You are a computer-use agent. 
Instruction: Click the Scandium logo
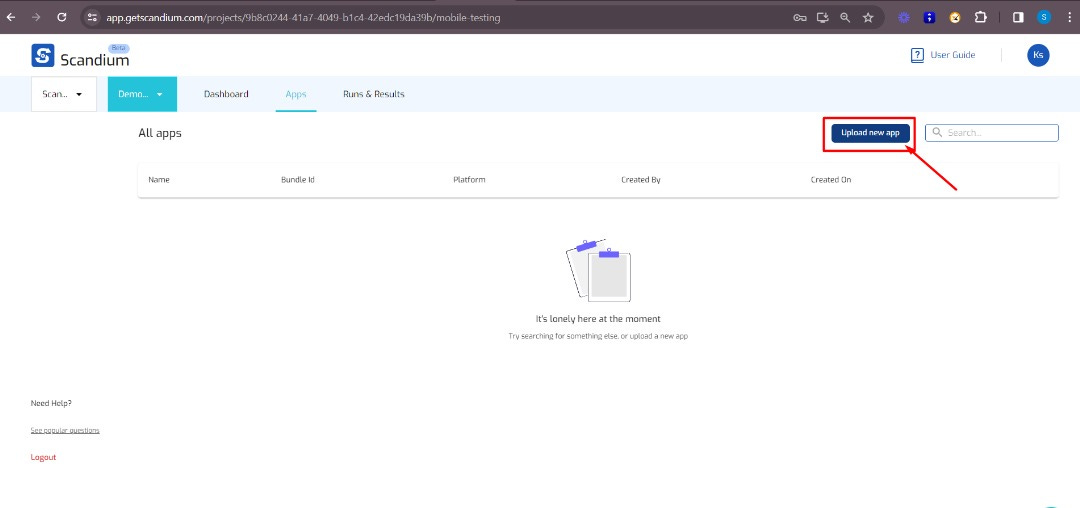[80, 56]
